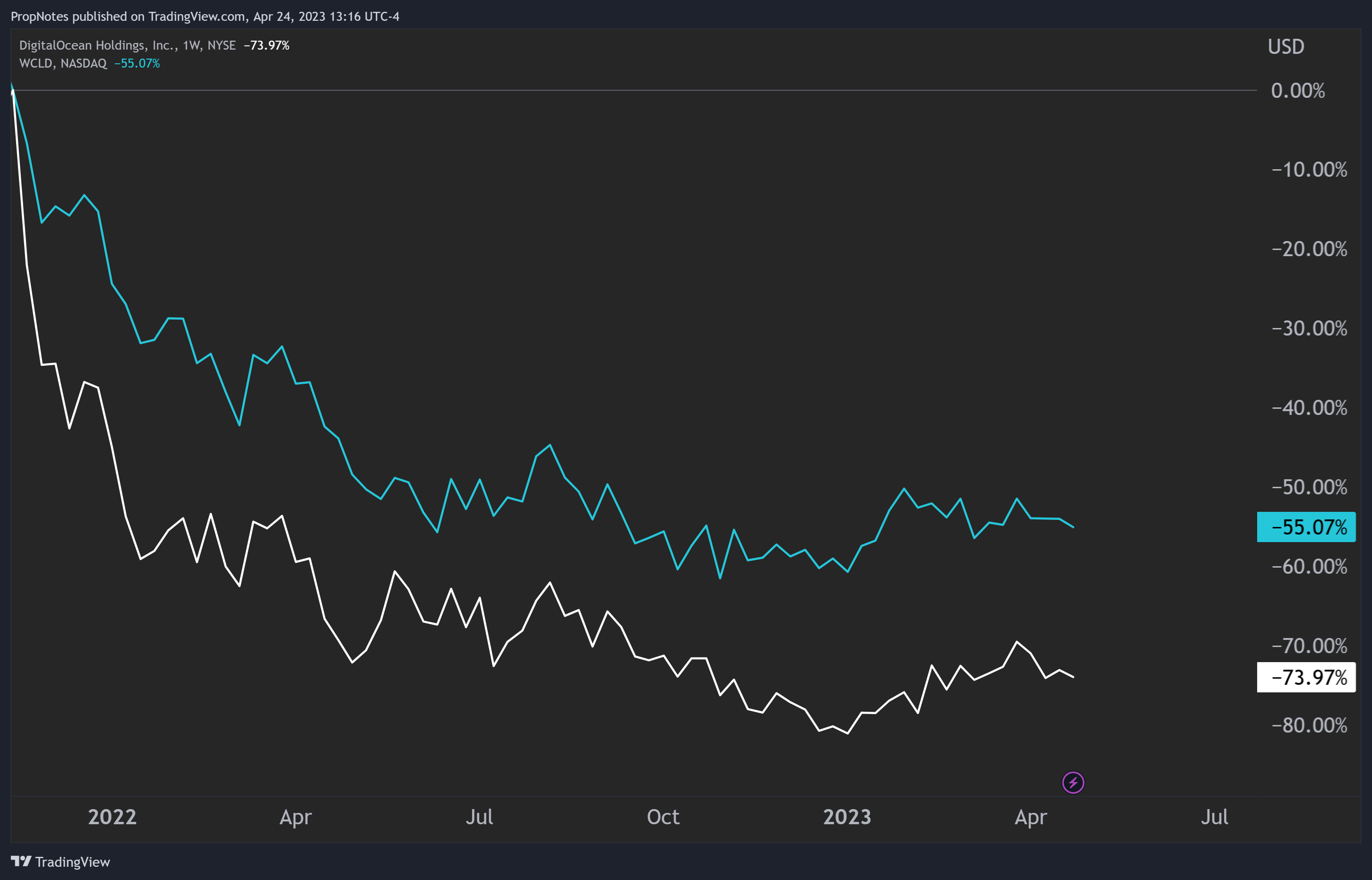Open time axis options via the 2023 label
Viewport: 1372px width, 880px height.
tap(847, 818)
